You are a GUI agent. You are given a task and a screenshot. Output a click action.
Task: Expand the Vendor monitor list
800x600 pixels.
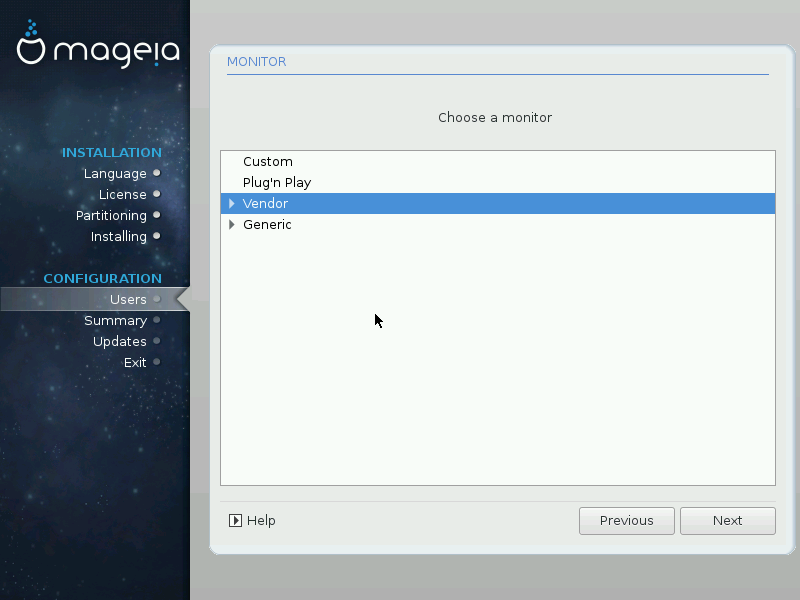232,204
